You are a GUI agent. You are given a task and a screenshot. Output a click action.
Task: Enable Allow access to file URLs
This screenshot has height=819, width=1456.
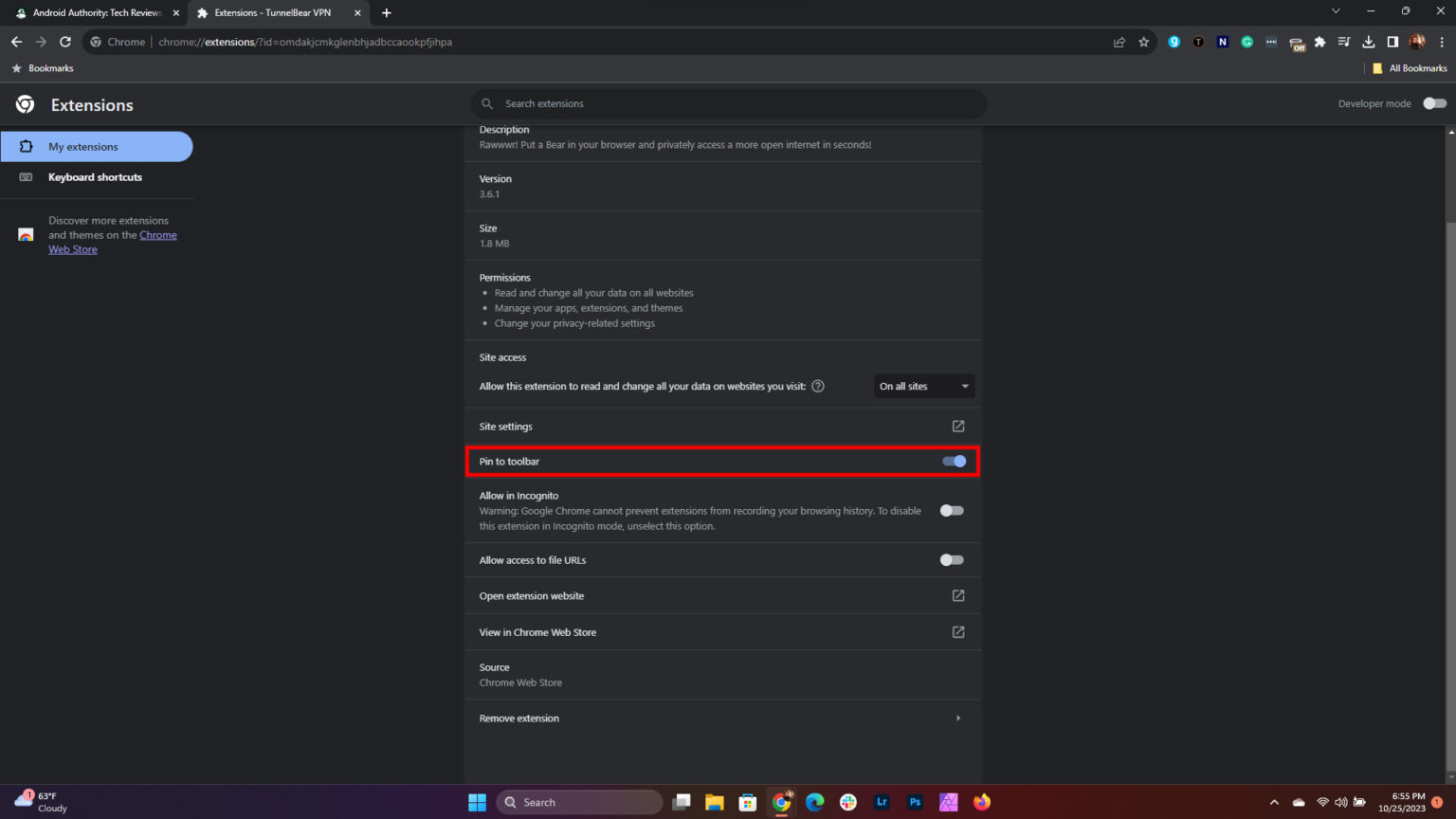(x=951, y=559)
